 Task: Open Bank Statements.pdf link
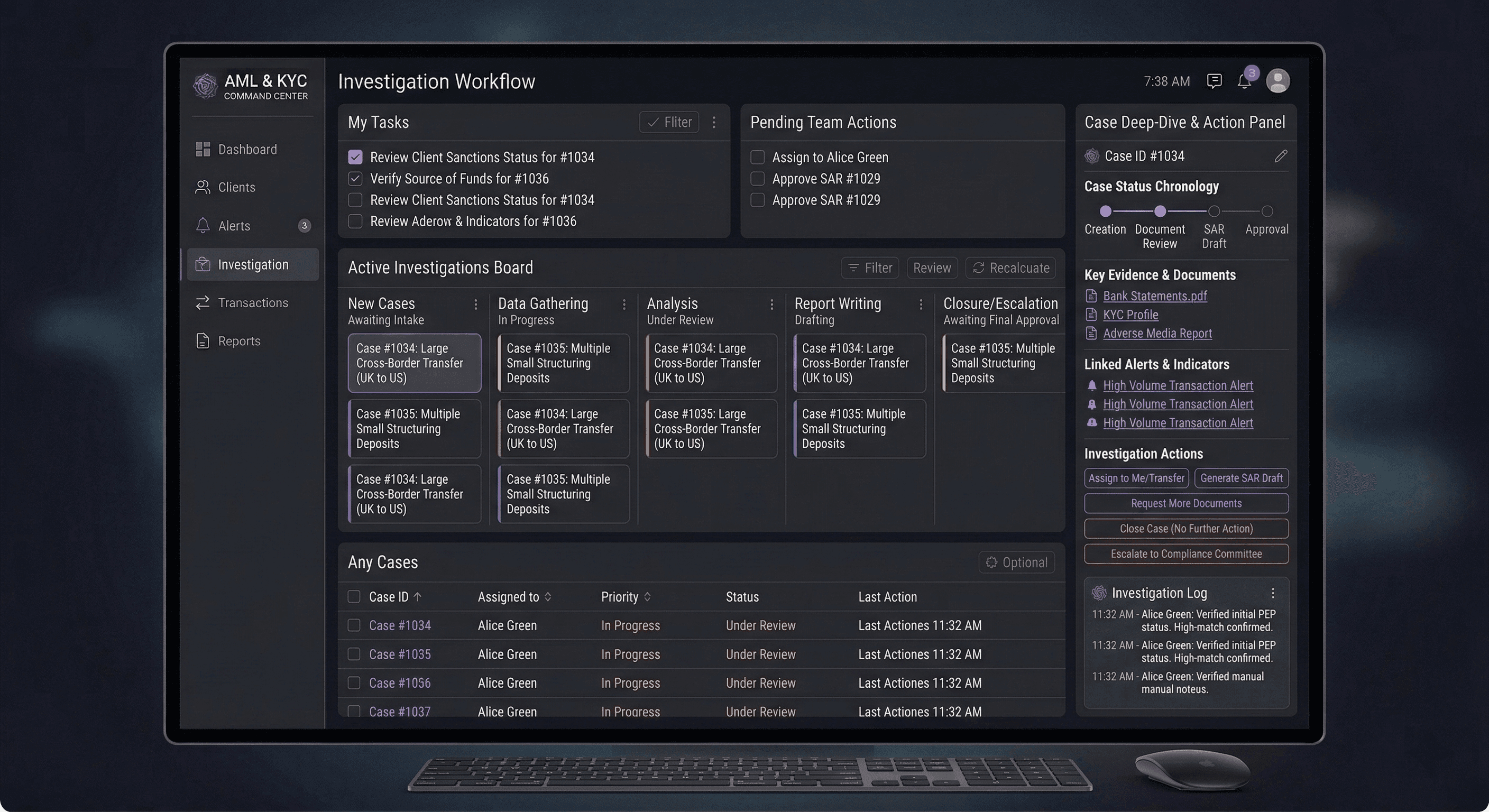(1154, 296)
